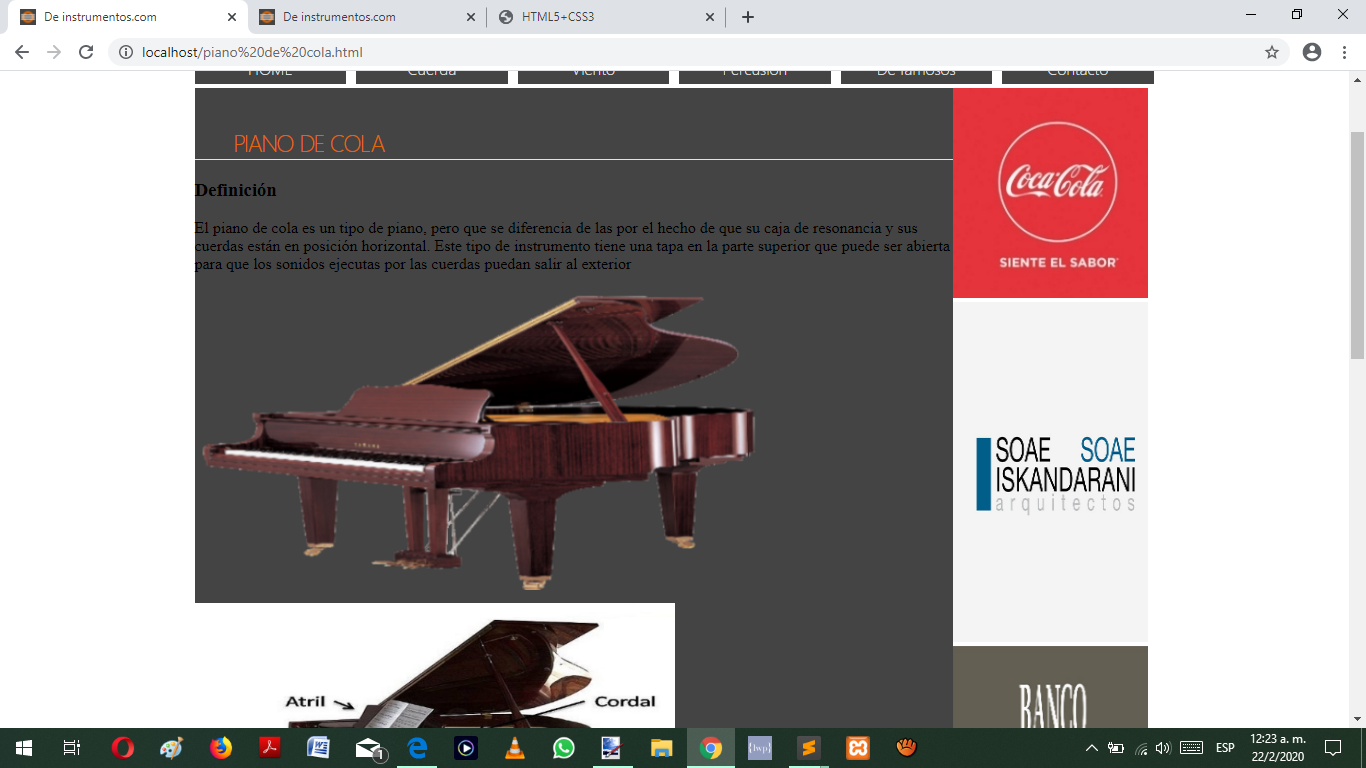Open the Cuerda navigation menu item
The width and height of the screenshot is (1366, 768).
coord(432,76)
